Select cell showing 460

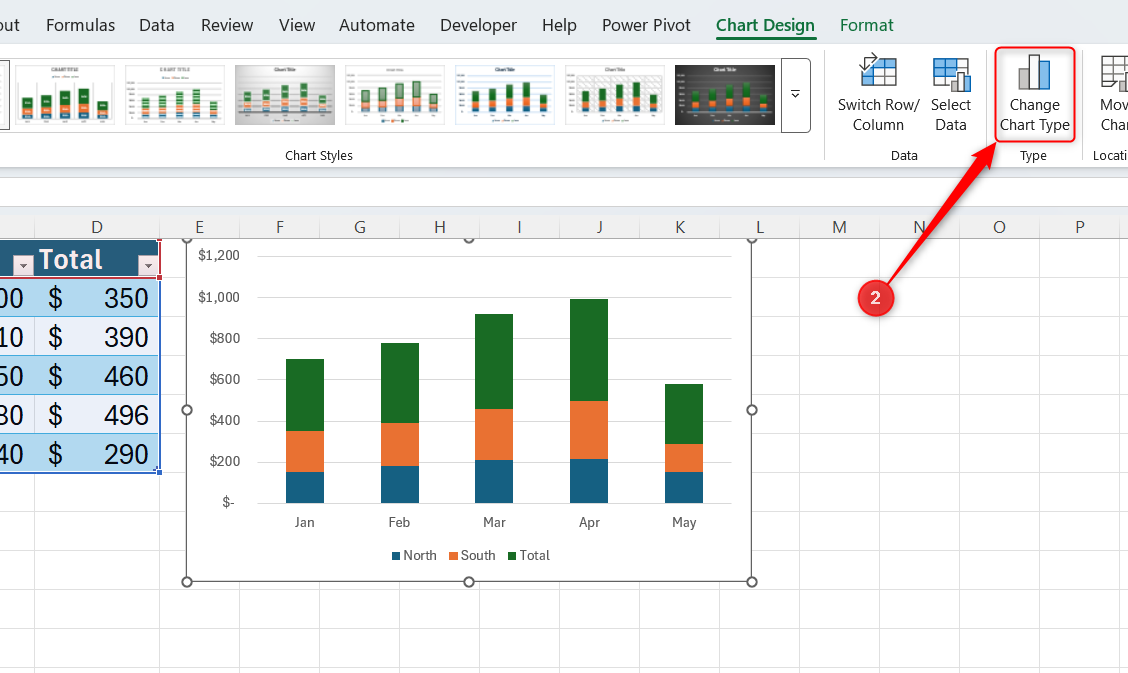click(x=96, y=375)
